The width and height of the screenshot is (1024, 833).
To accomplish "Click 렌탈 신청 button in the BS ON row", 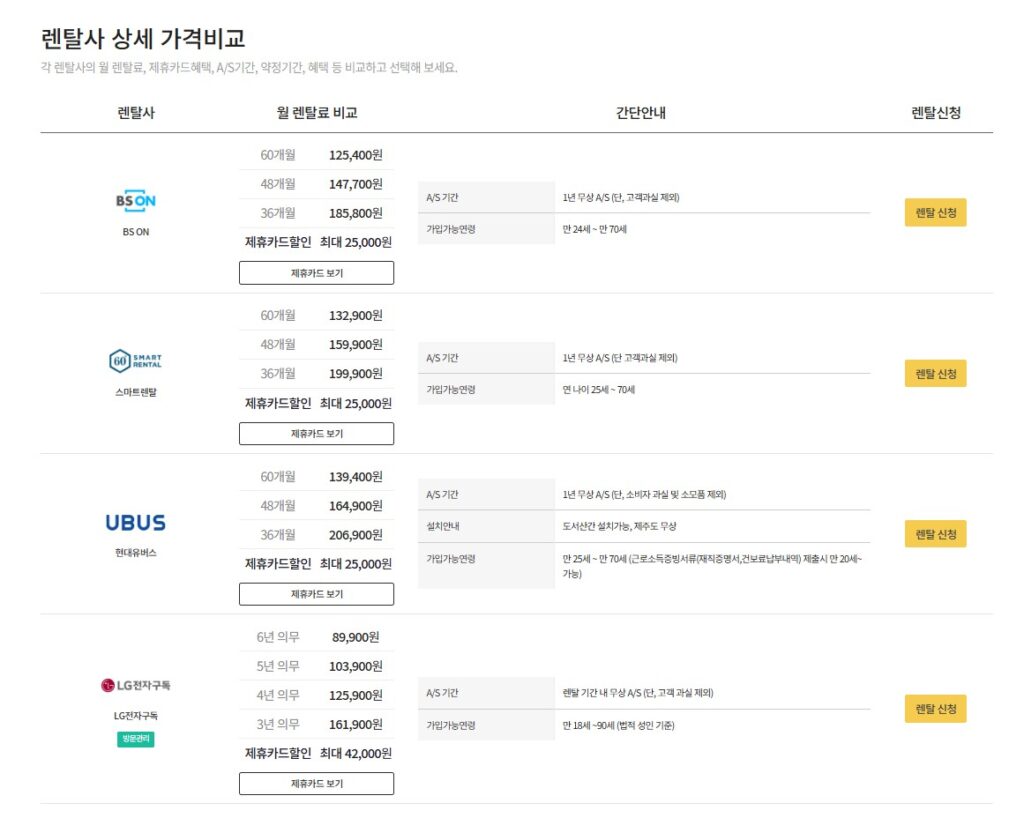I will pos(935,212).
